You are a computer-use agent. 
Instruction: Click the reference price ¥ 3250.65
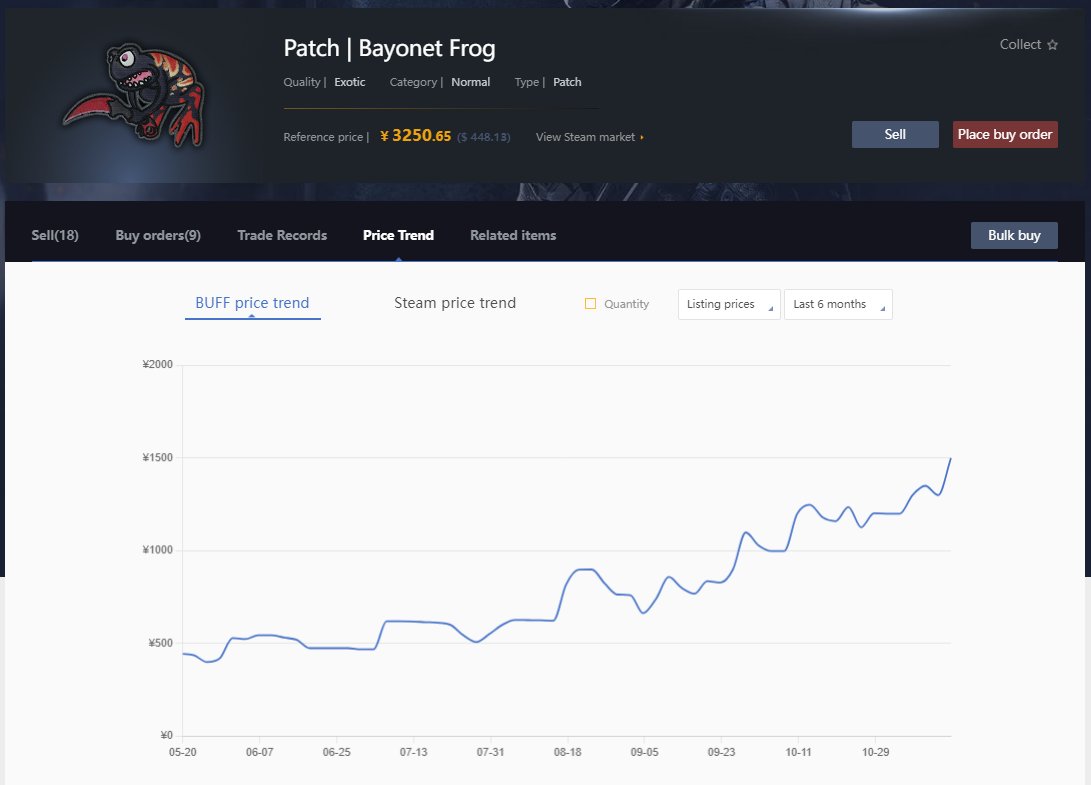tap(415, 136)
